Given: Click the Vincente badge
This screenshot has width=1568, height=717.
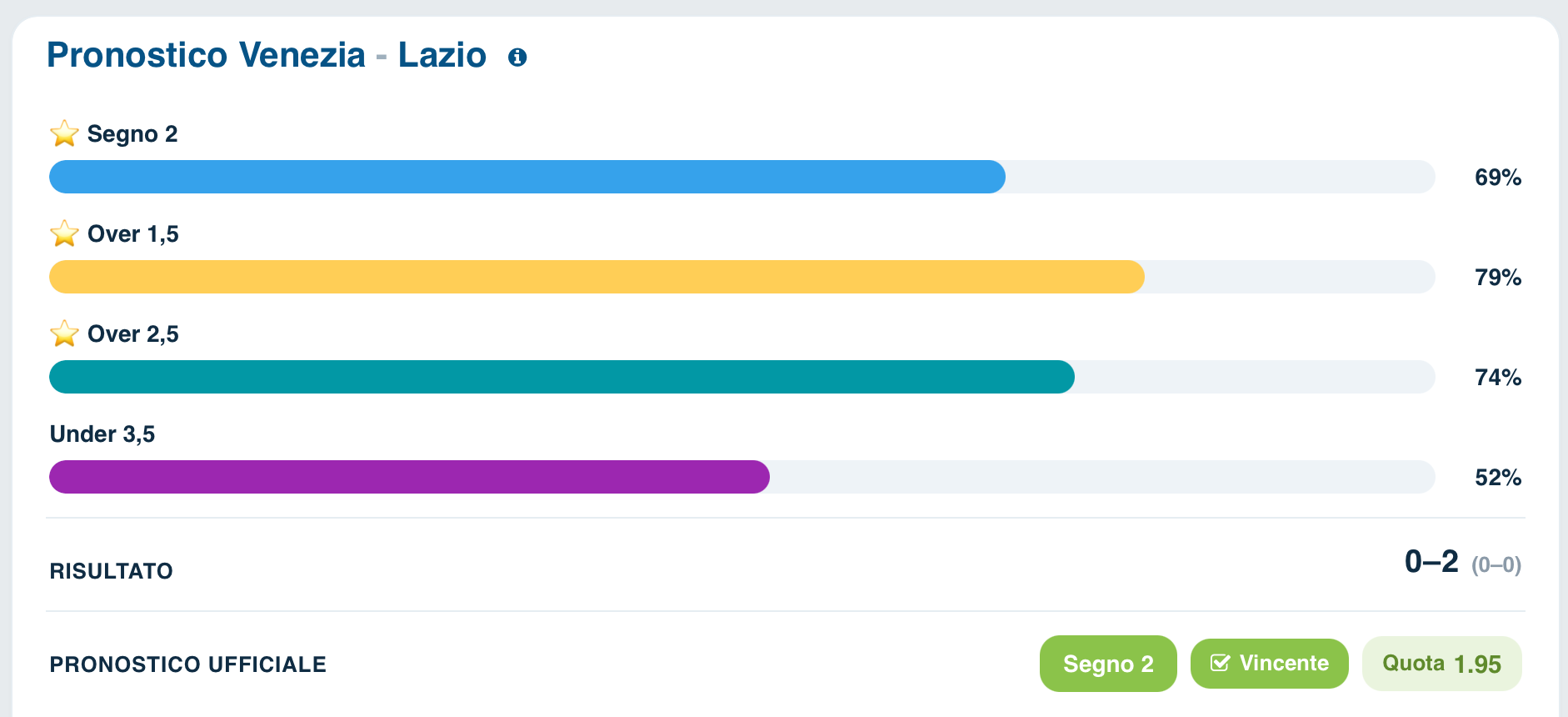Looking at the screenshot, I should click(1269, 664).
